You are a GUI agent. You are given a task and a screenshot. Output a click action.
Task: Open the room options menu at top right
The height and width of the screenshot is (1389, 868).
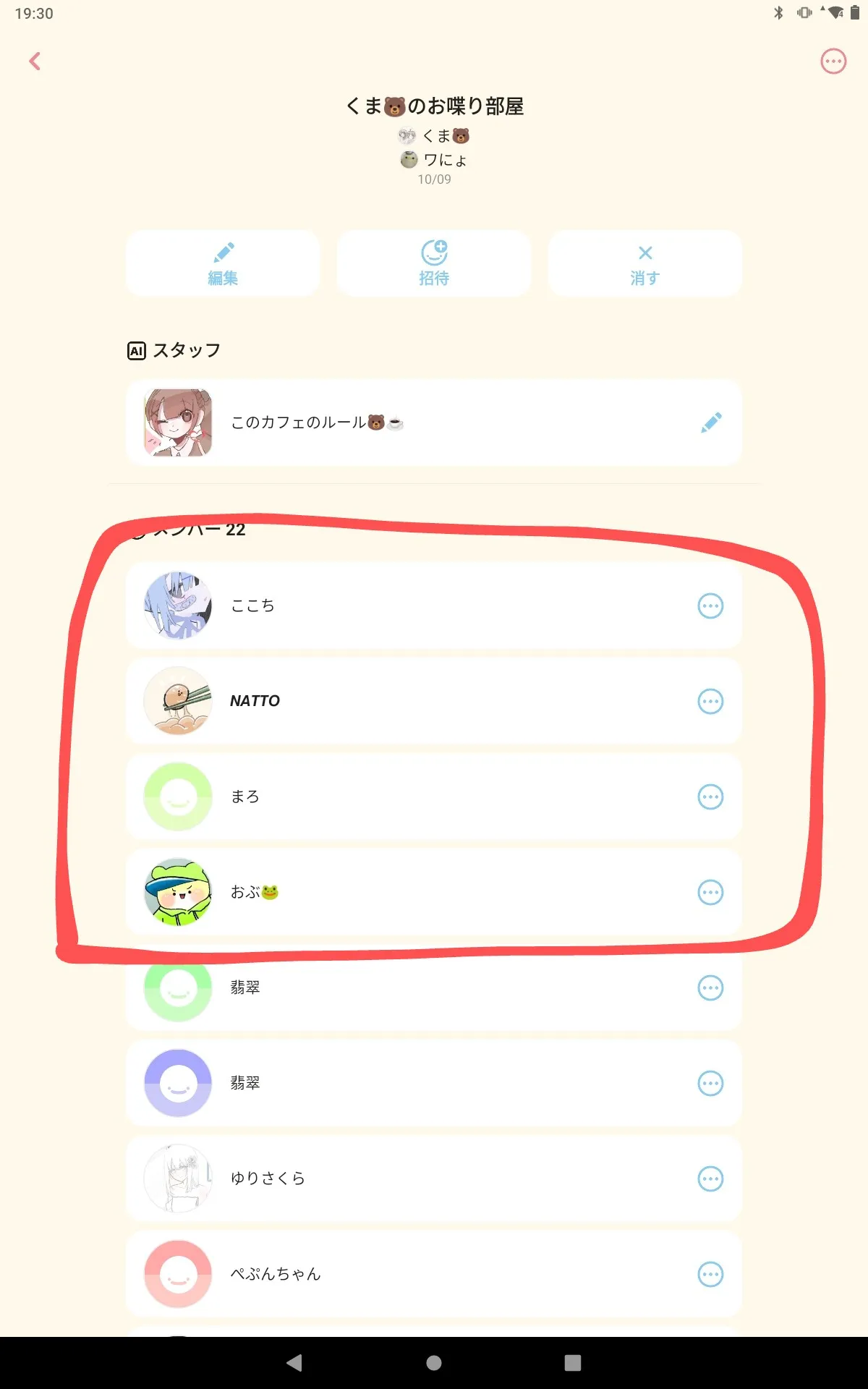pyautogui.click(x=833, y=61)
